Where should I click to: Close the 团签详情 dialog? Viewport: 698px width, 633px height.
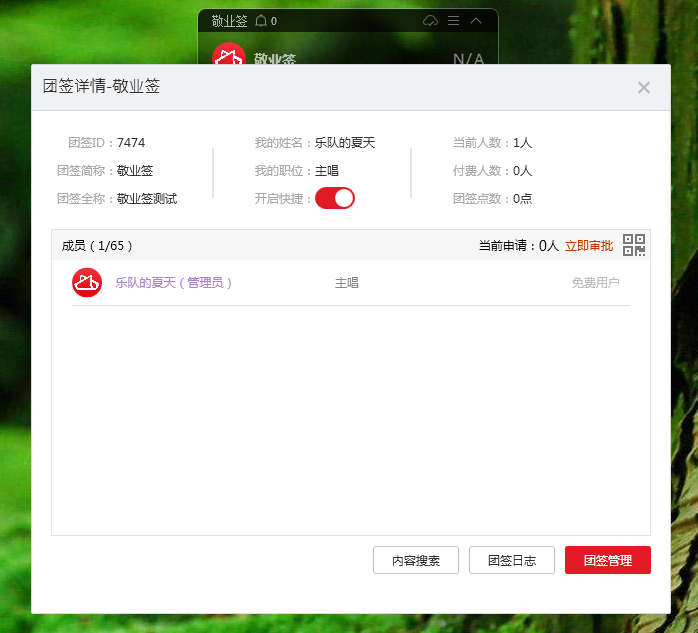(644, 88)
